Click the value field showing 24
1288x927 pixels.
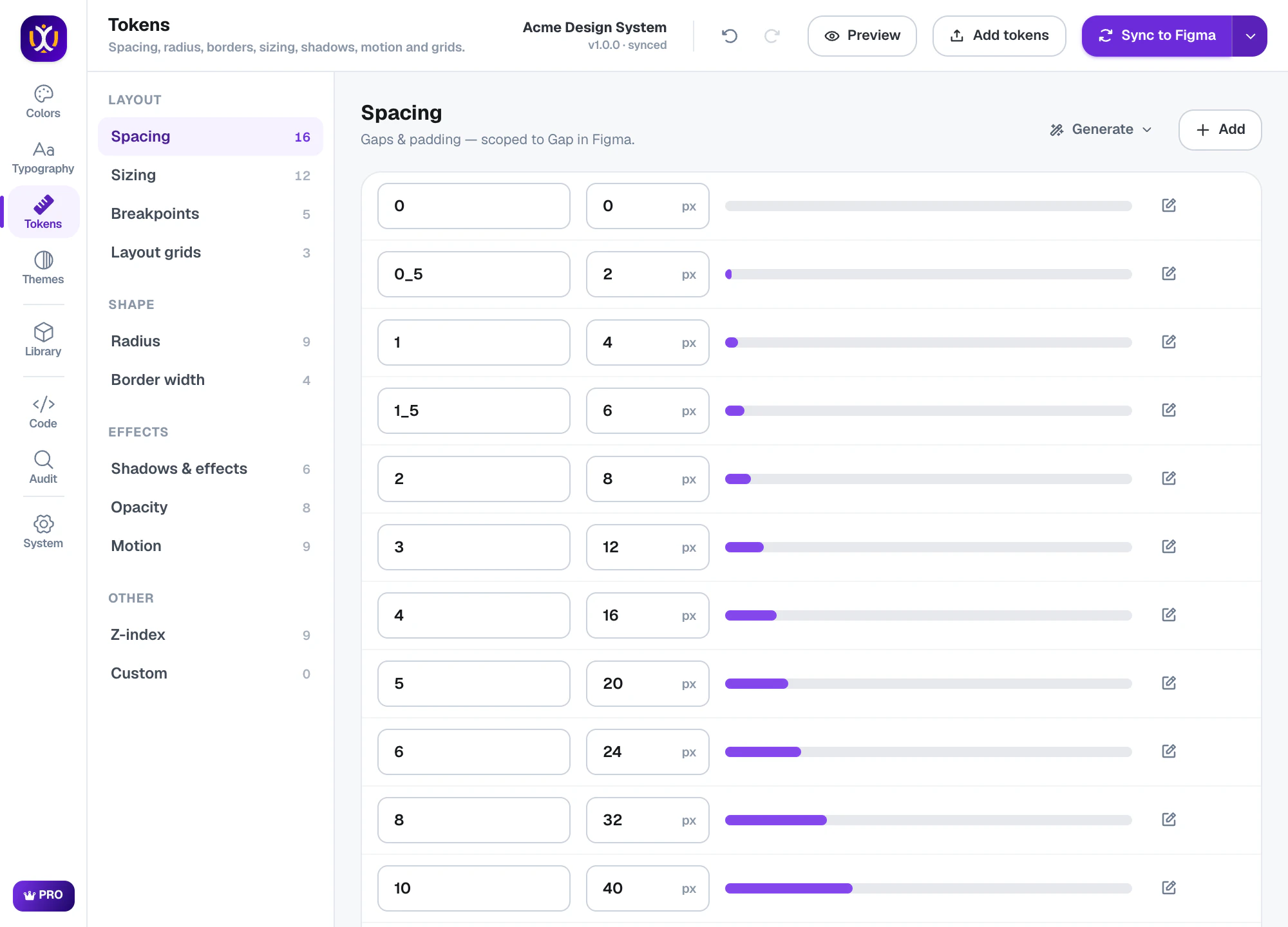648,752
